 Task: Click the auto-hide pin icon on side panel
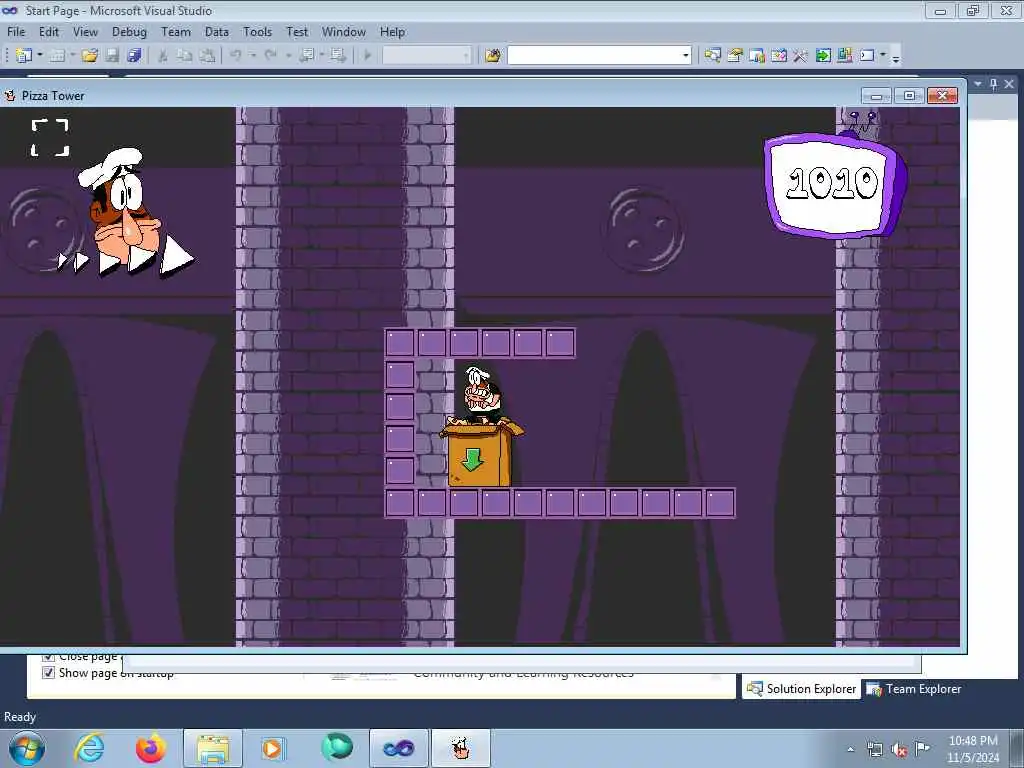coord(993,84)
